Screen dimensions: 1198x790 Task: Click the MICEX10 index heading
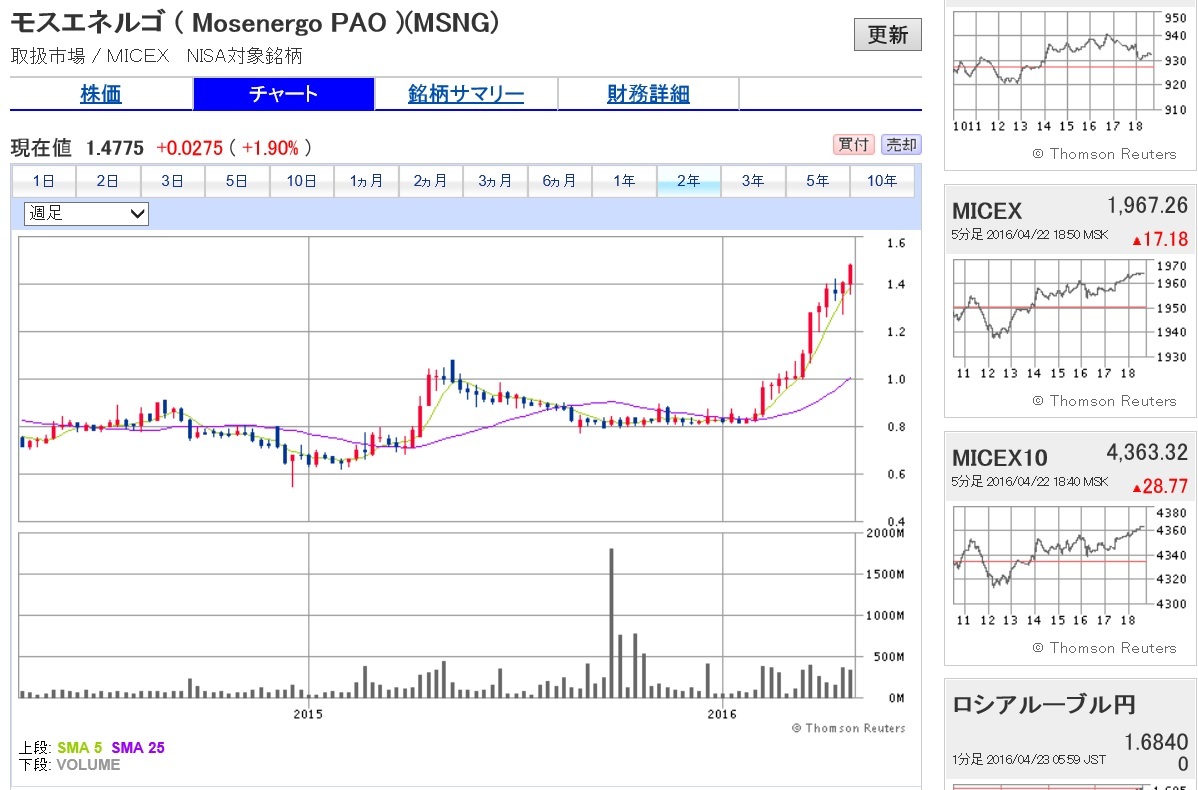point(999,458)
